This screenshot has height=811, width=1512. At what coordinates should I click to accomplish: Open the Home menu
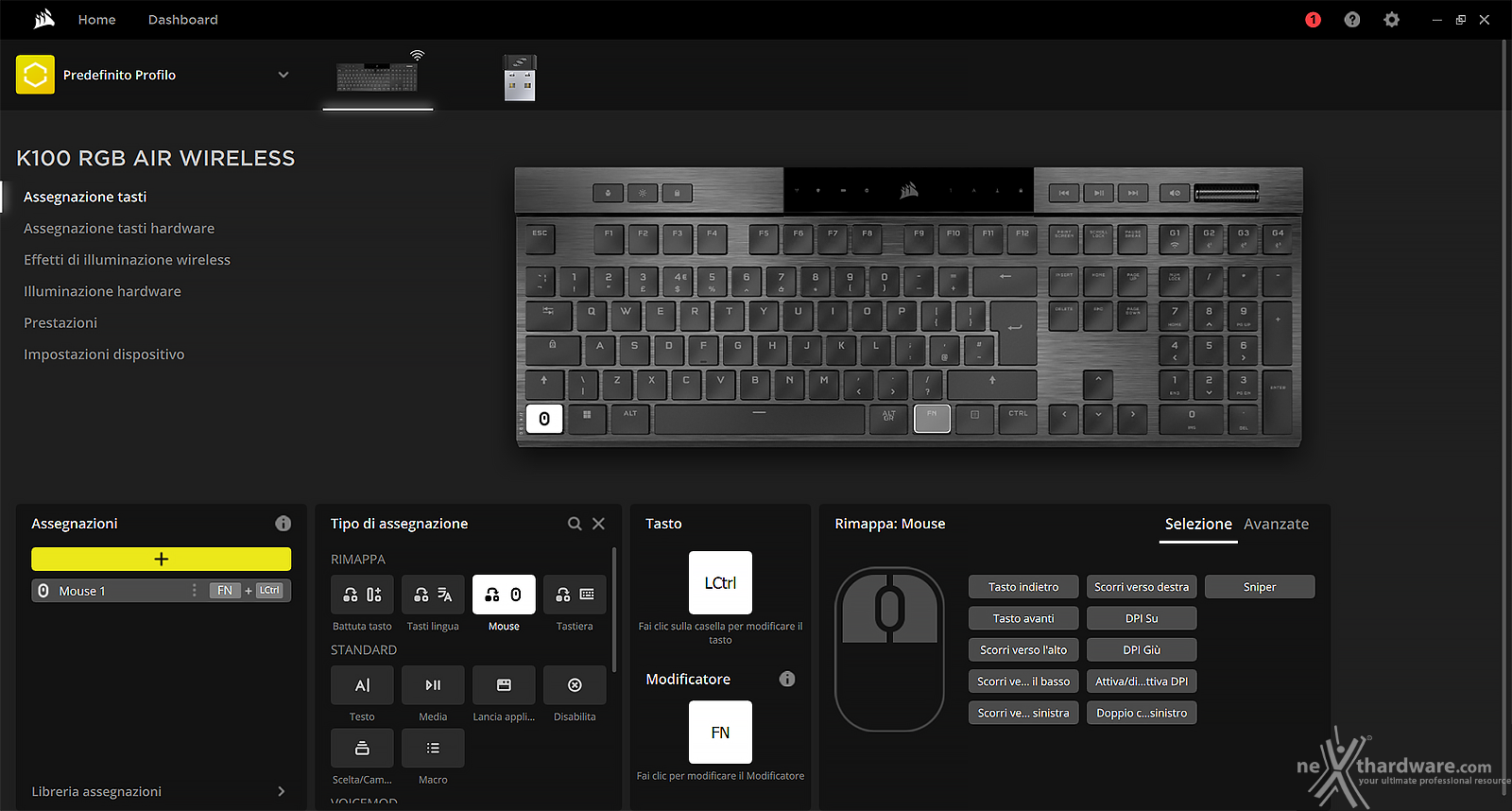(x=96, y=20)
